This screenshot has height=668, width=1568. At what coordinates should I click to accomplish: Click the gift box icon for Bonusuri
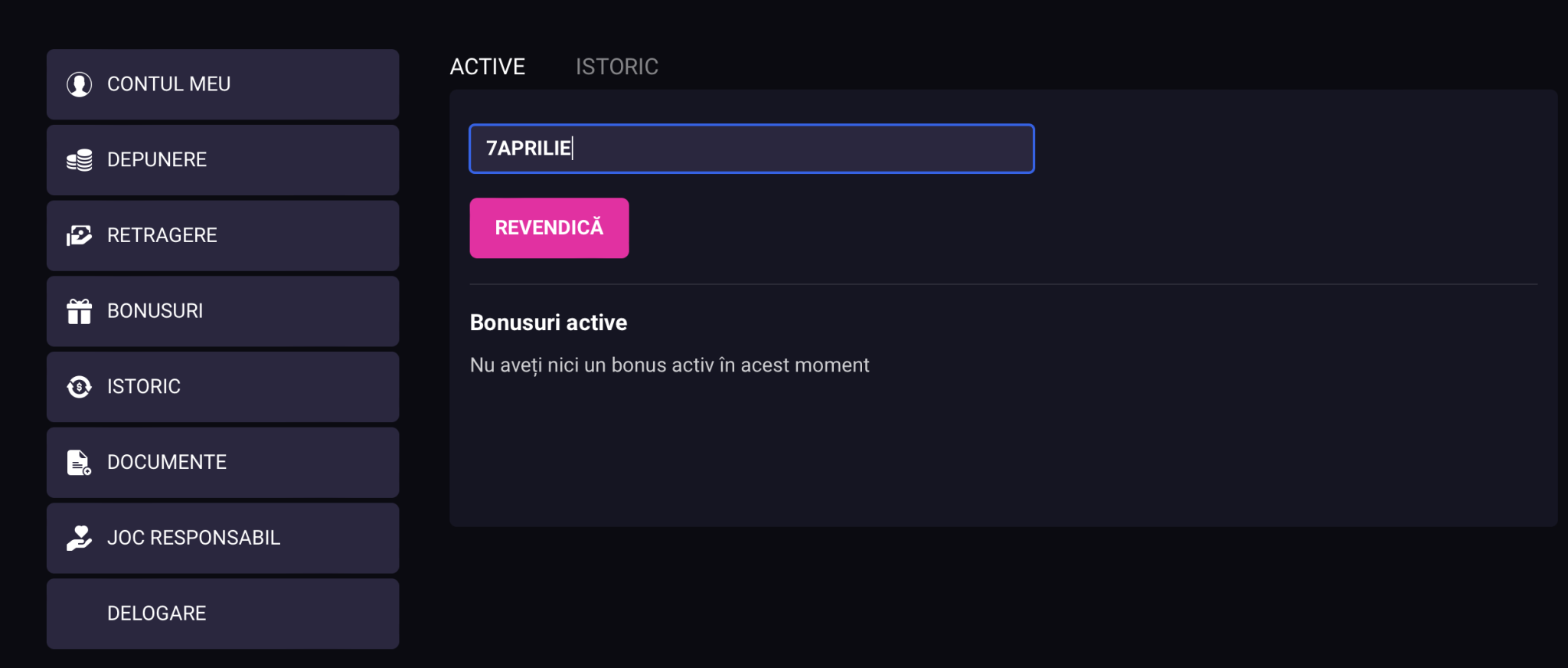79,311
